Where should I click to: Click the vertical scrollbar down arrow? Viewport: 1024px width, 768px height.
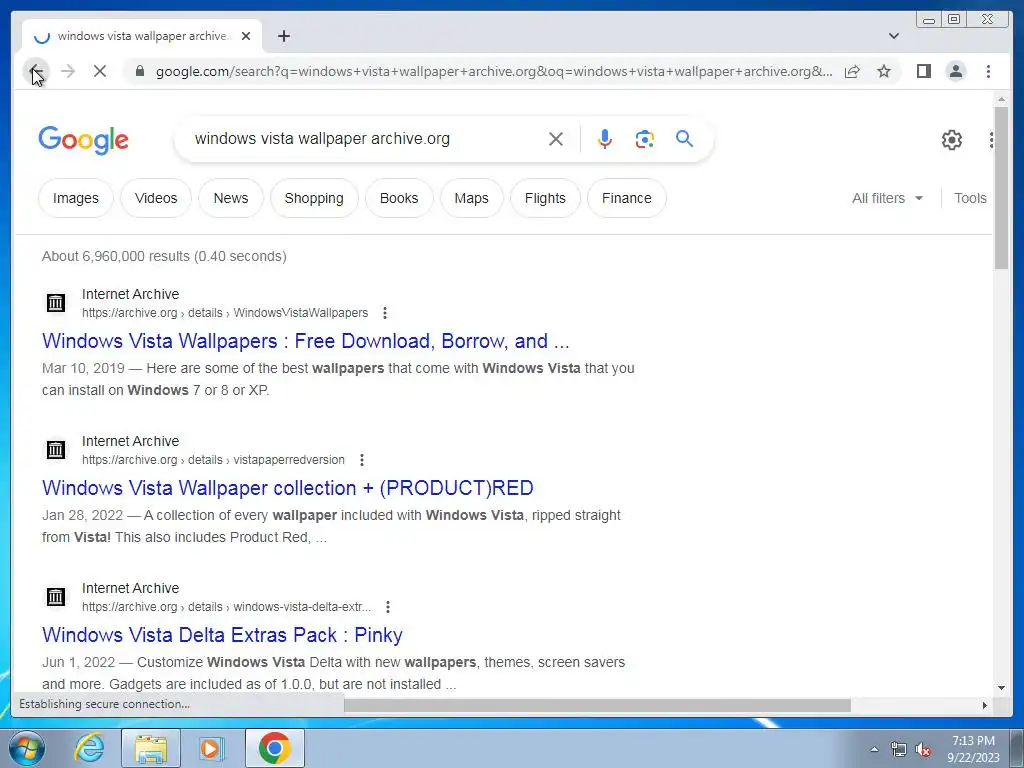click(x=1001, y=687)
